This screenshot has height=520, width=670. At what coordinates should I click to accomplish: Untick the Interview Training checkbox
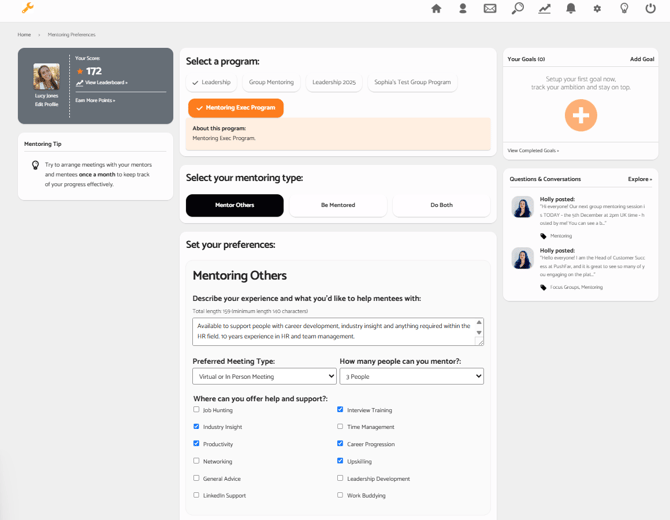[340, 409]
